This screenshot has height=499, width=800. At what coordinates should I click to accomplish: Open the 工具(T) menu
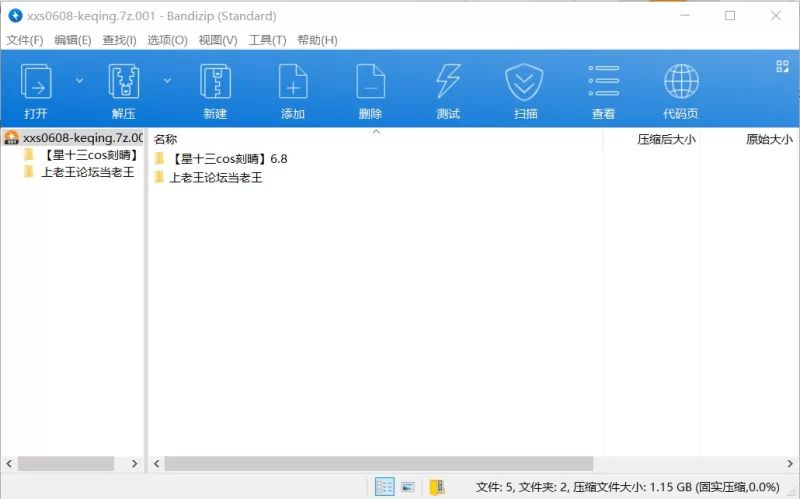pyautogui.click(x=267, y=40)
